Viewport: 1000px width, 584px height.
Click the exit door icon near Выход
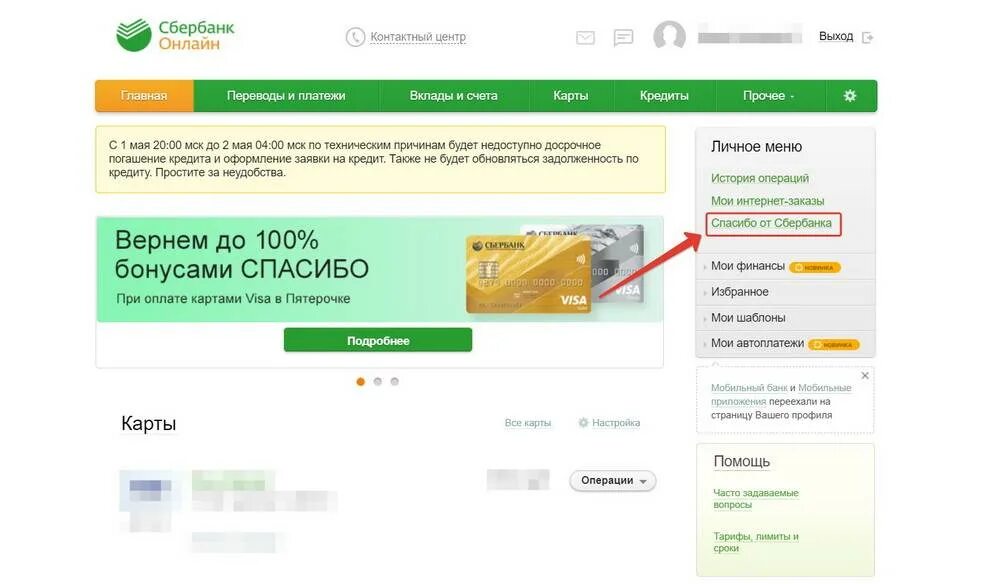tap(867, 37)
